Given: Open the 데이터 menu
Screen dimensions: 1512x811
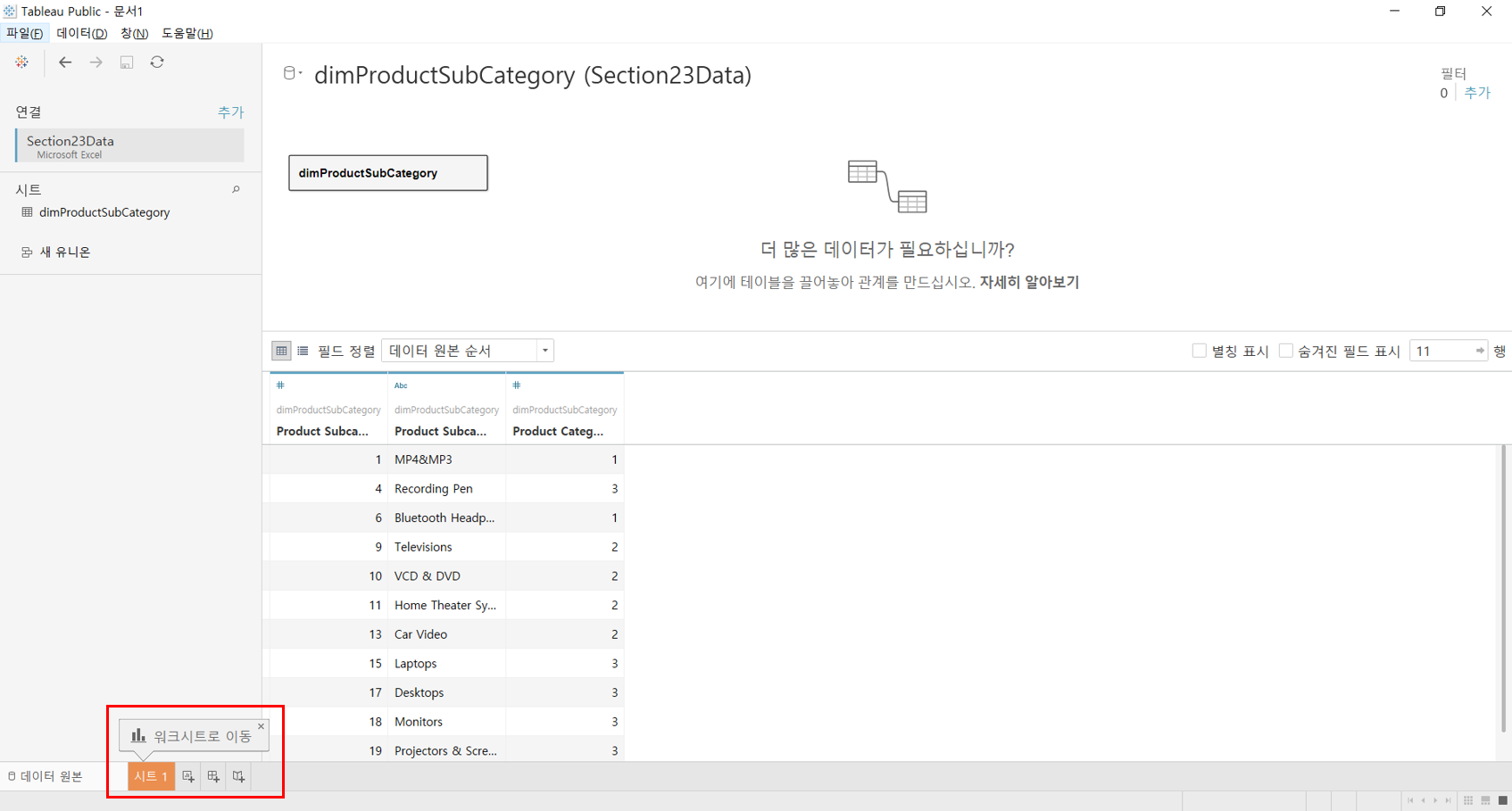Looking at the screenshot, I should 82,33.
